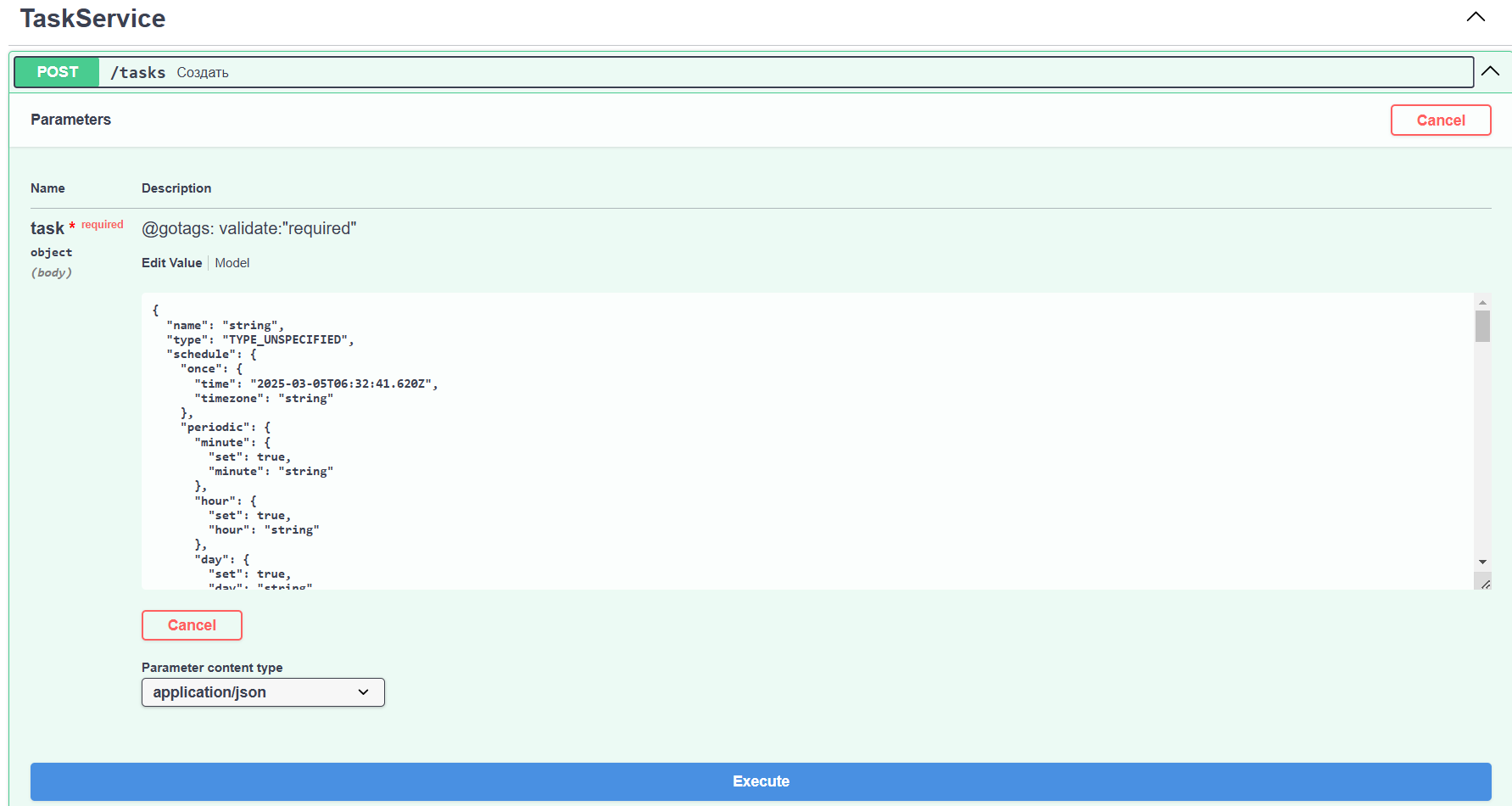Click the "day": { line
Viewport: 1512px width, 806px height.
[222, 560]
